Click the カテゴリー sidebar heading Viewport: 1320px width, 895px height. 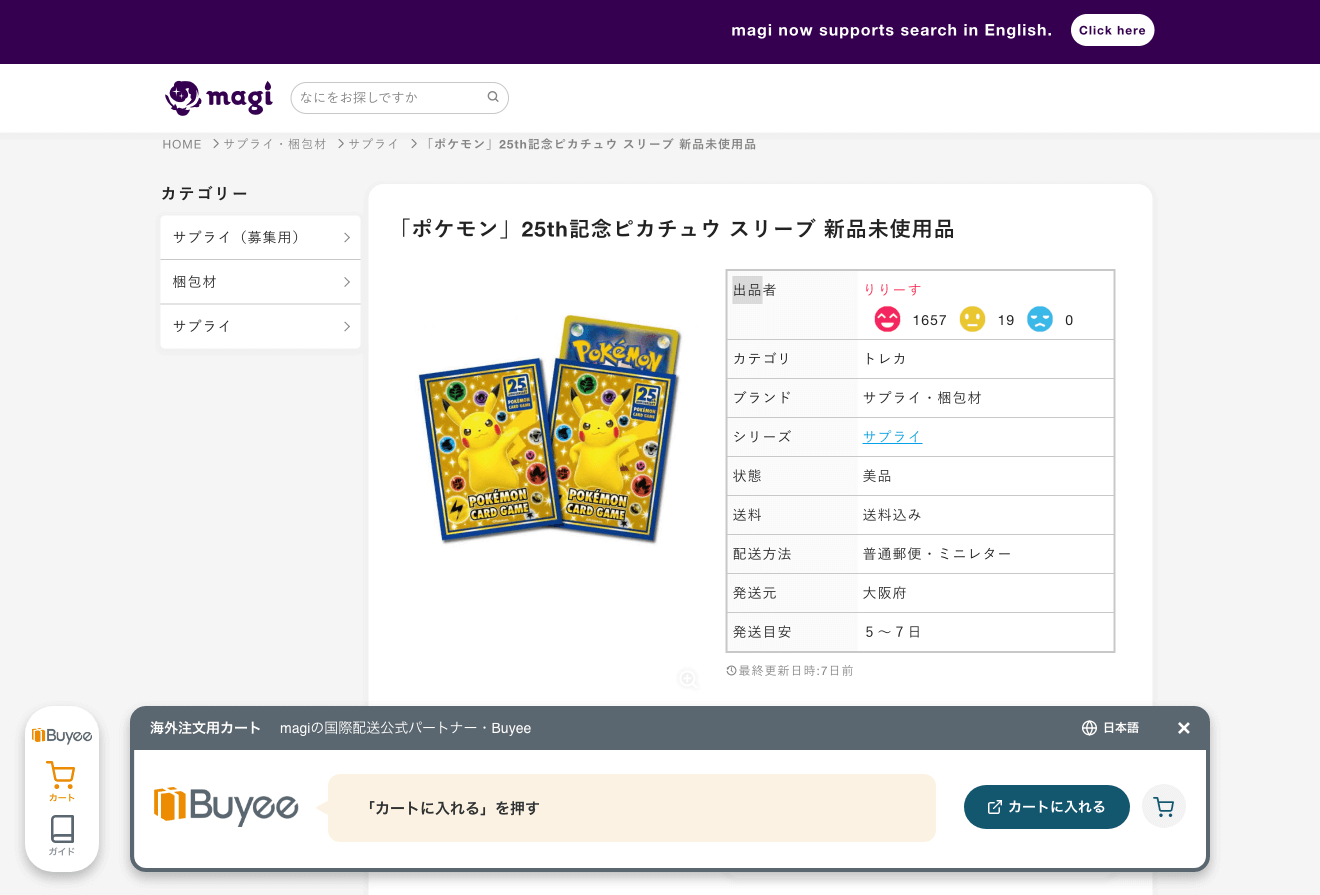205,193
